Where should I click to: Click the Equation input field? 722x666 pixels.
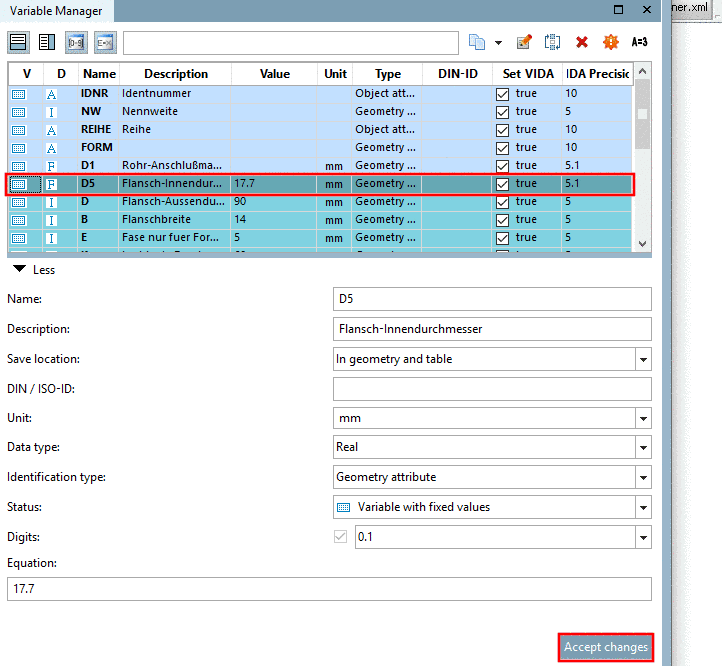[x=329, y=589]
